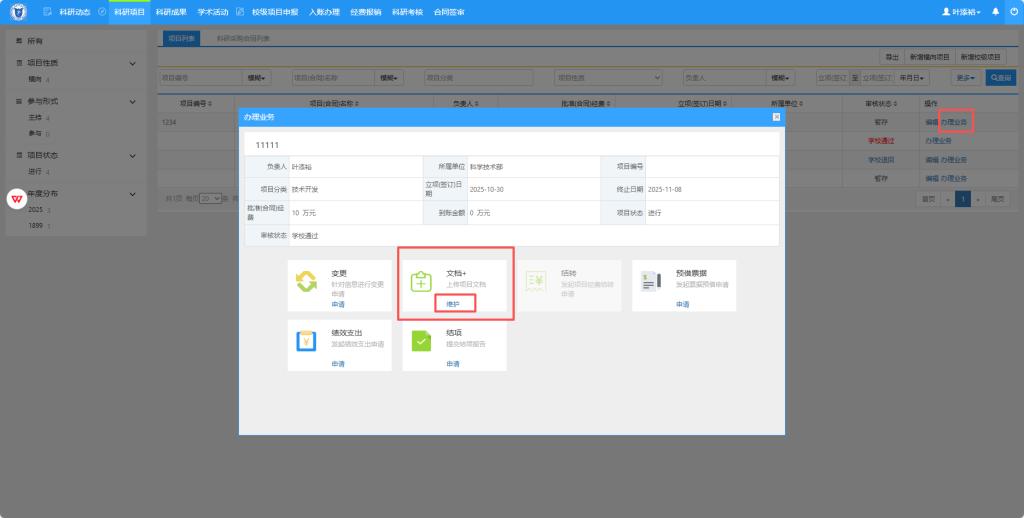This screenshot has width=1024, height=518.
Task: Switch to the 经费报销 menu
Action: tap(366, 12)
